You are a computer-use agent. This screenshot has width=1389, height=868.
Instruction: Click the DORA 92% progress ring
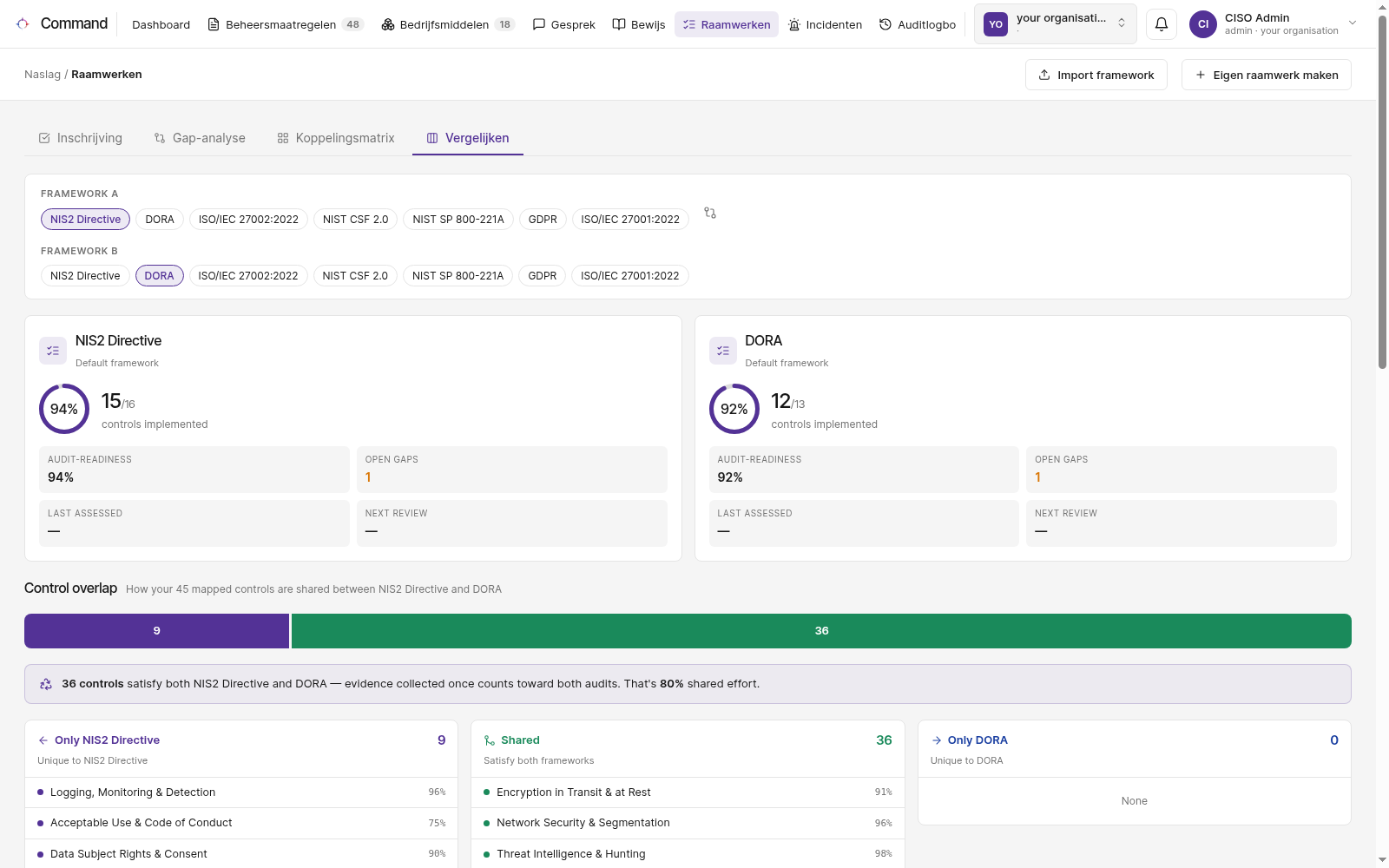pyautogui.click(x=734, y=409)
